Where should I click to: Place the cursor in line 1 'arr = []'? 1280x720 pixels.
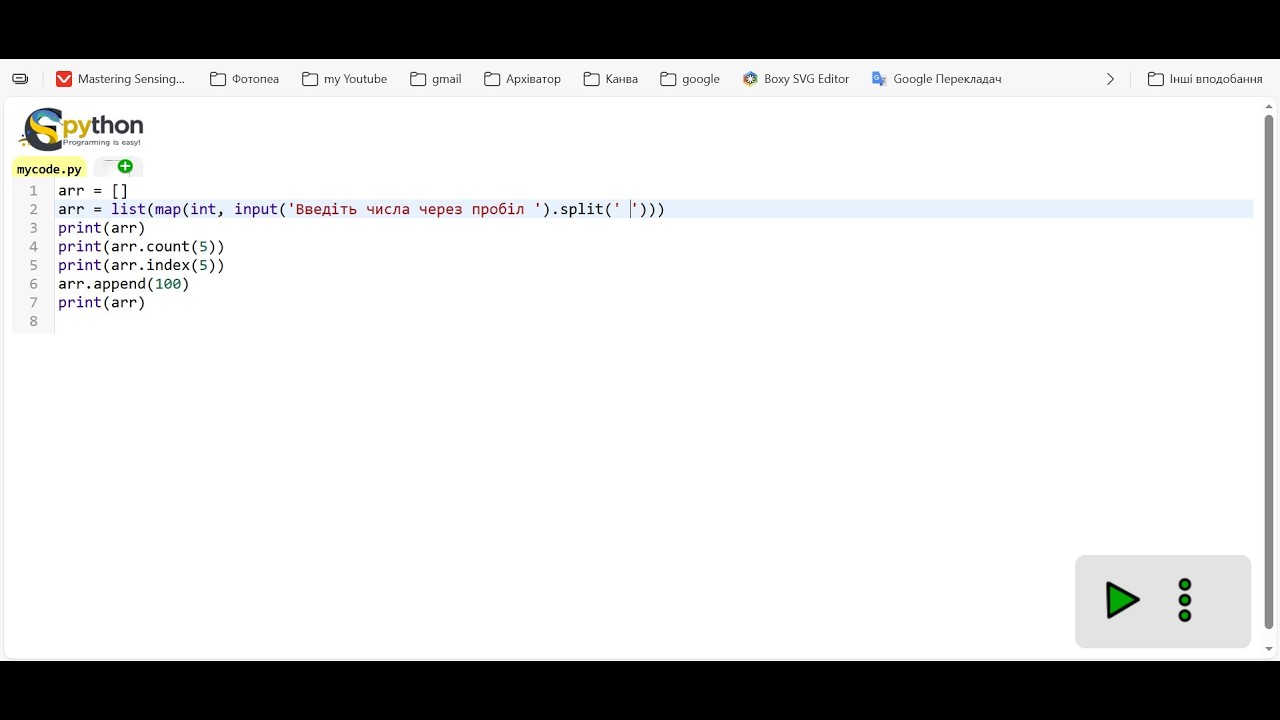coord(93,190)
